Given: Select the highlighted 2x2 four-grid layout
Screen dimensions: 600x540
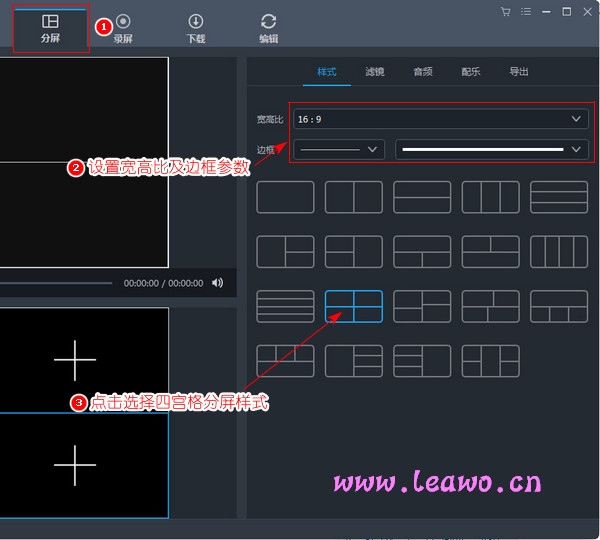Looking at the screenshot, I should 354,307.
